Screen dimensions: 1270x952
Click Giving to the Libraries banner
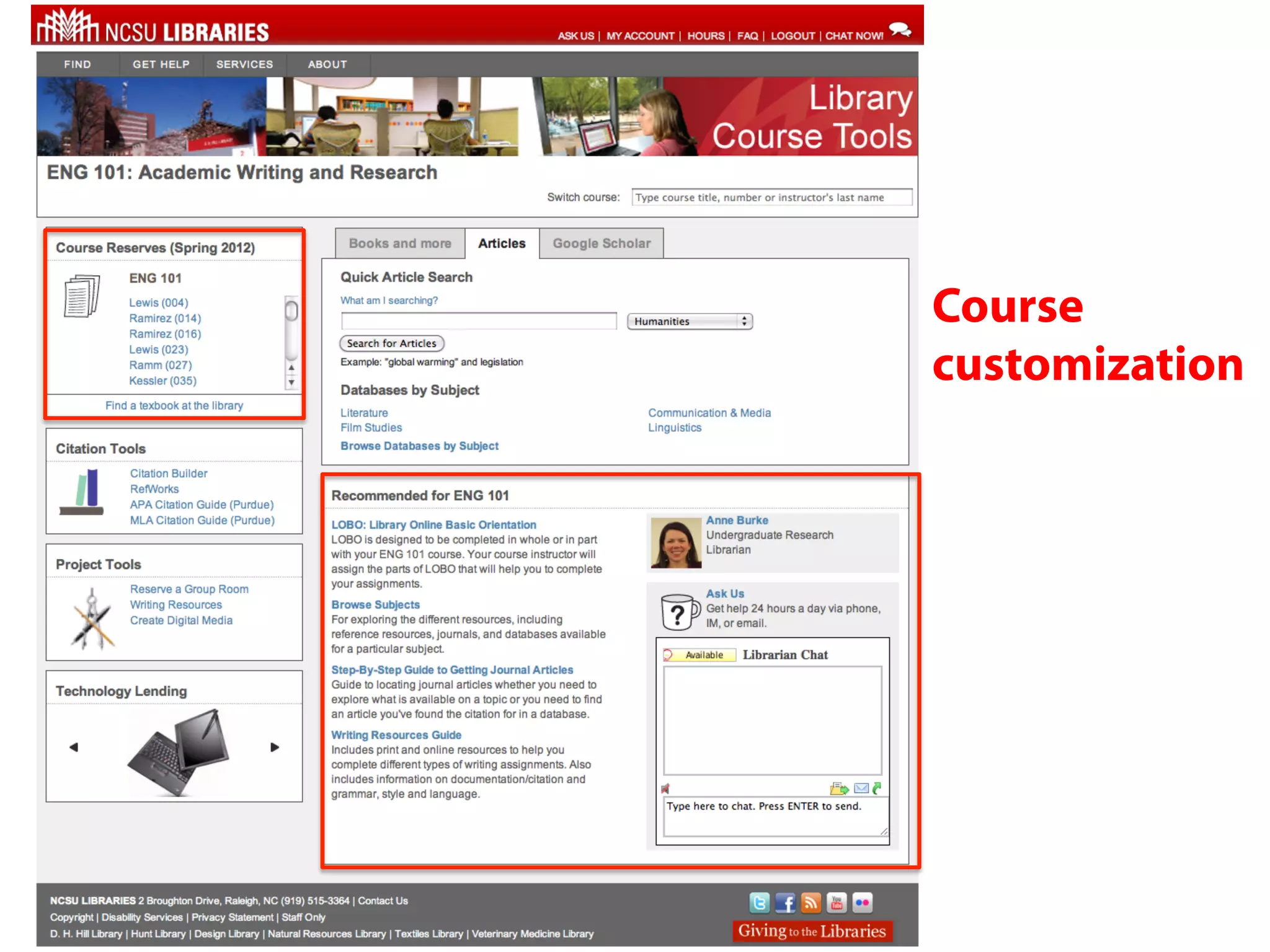(812, 931)
